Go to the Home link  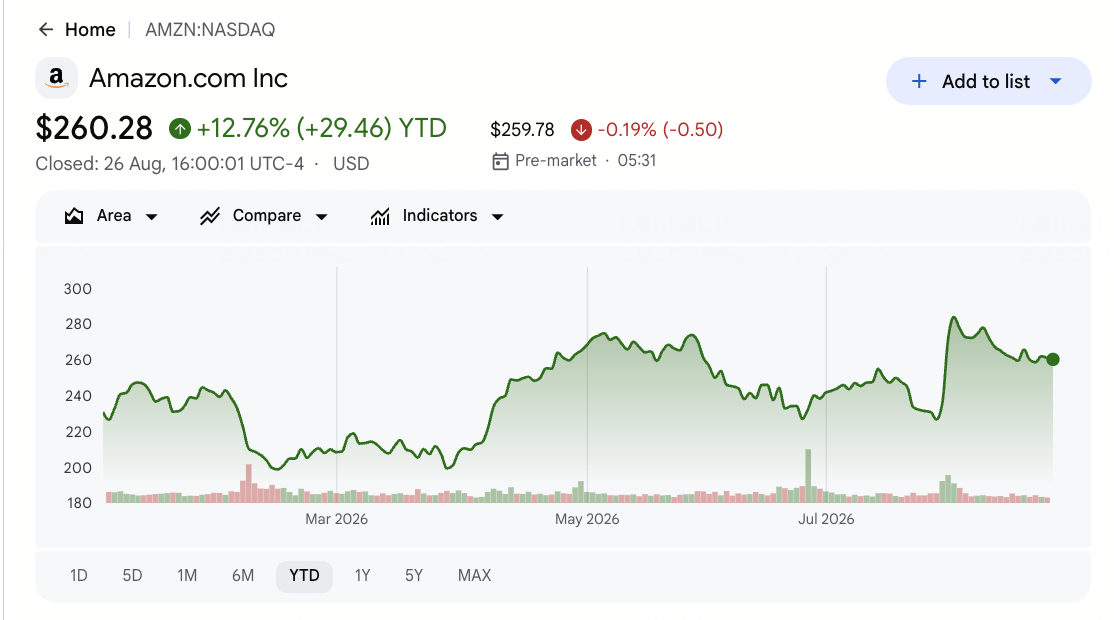90,29
